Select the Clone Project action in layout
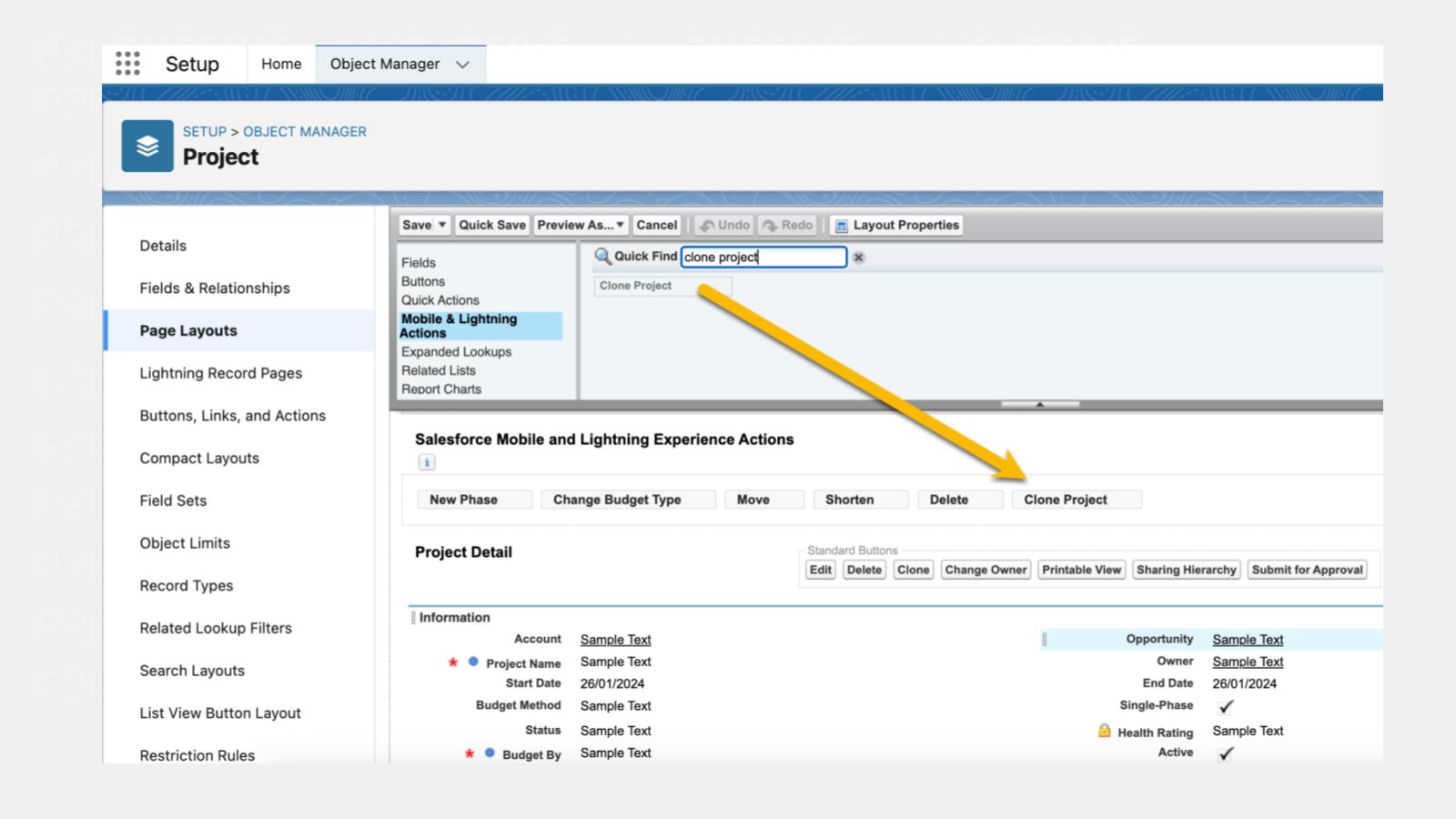 [x=1077, y=500]
